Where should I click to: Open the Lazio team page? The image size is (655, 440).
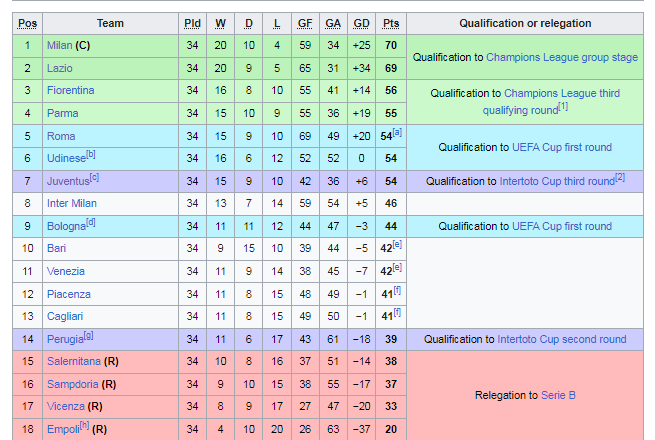(x=61, y=68)
